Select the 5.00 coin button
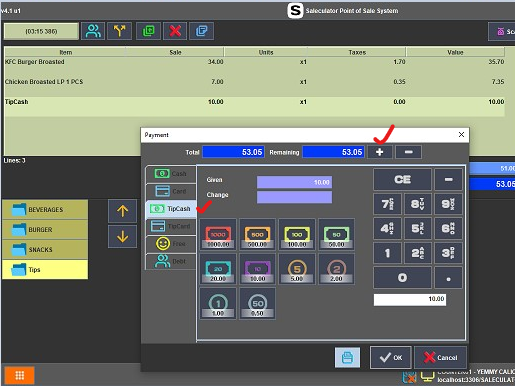This screenshot has height=386, width=515. tap(297, 269)
